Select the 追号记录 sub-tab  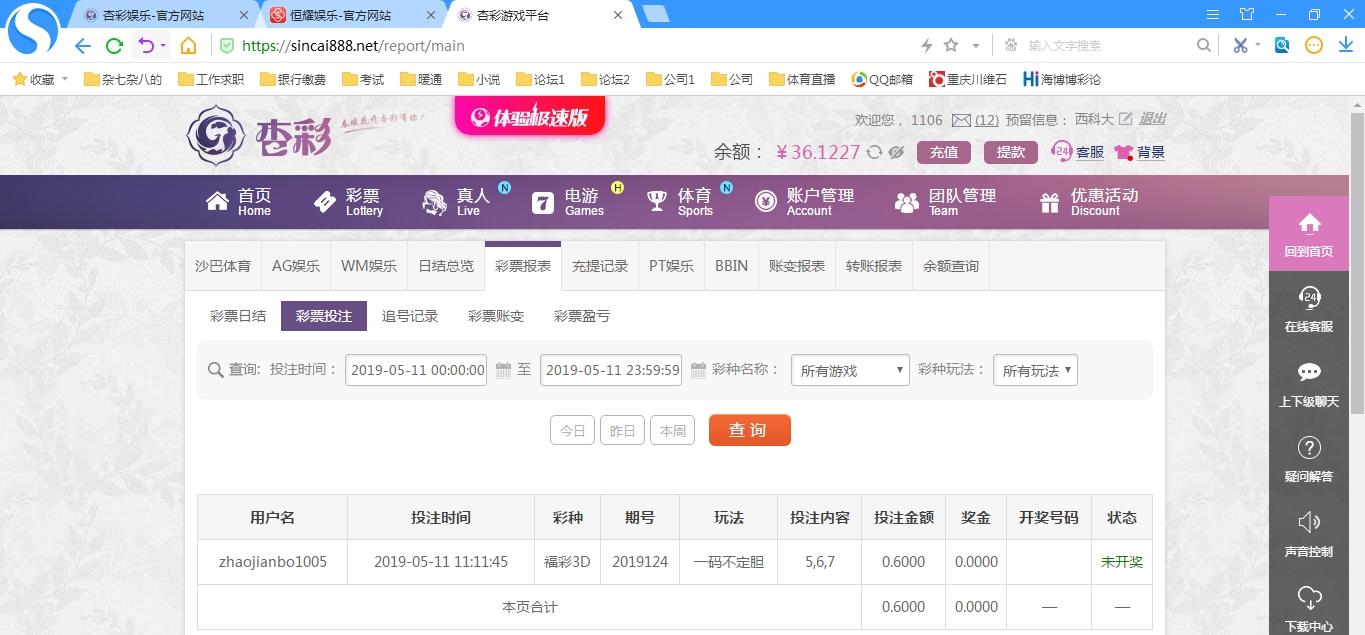pos(410,316)
